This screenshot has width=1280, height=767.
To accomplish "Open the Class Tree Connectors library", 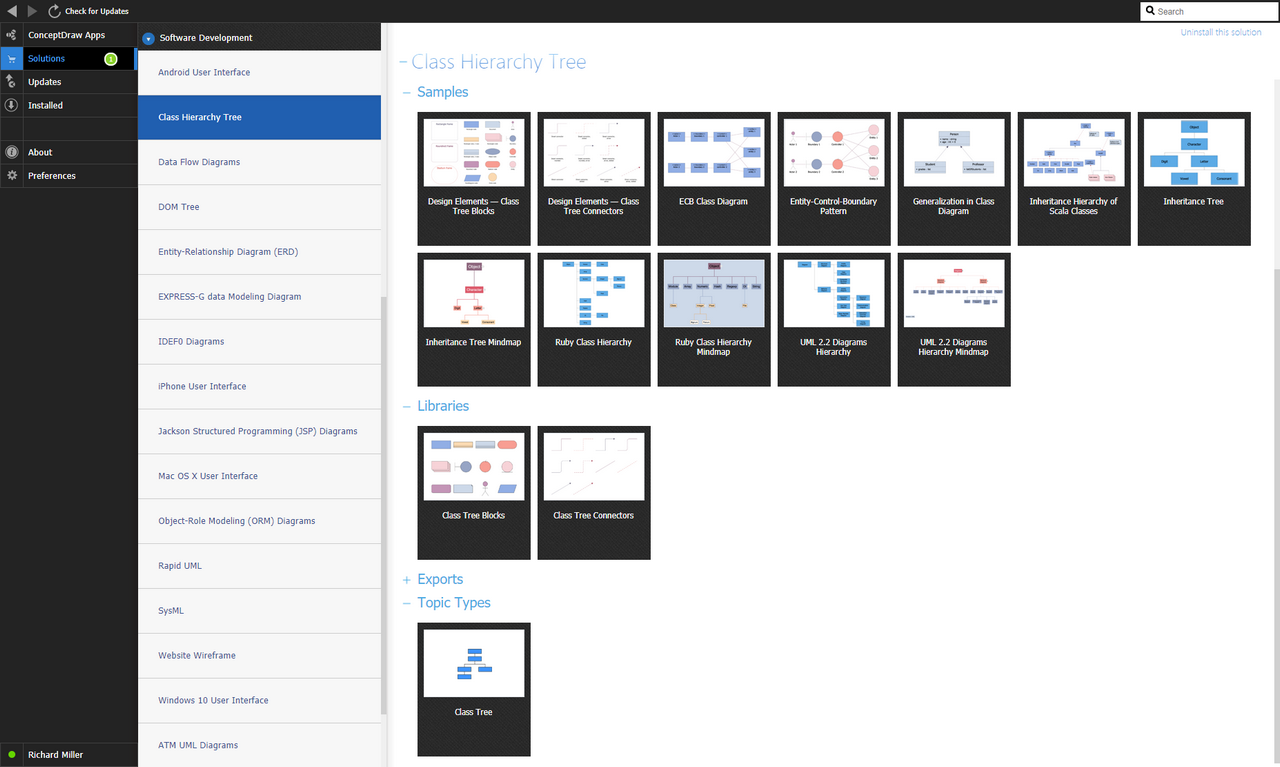I will (594, 493).
